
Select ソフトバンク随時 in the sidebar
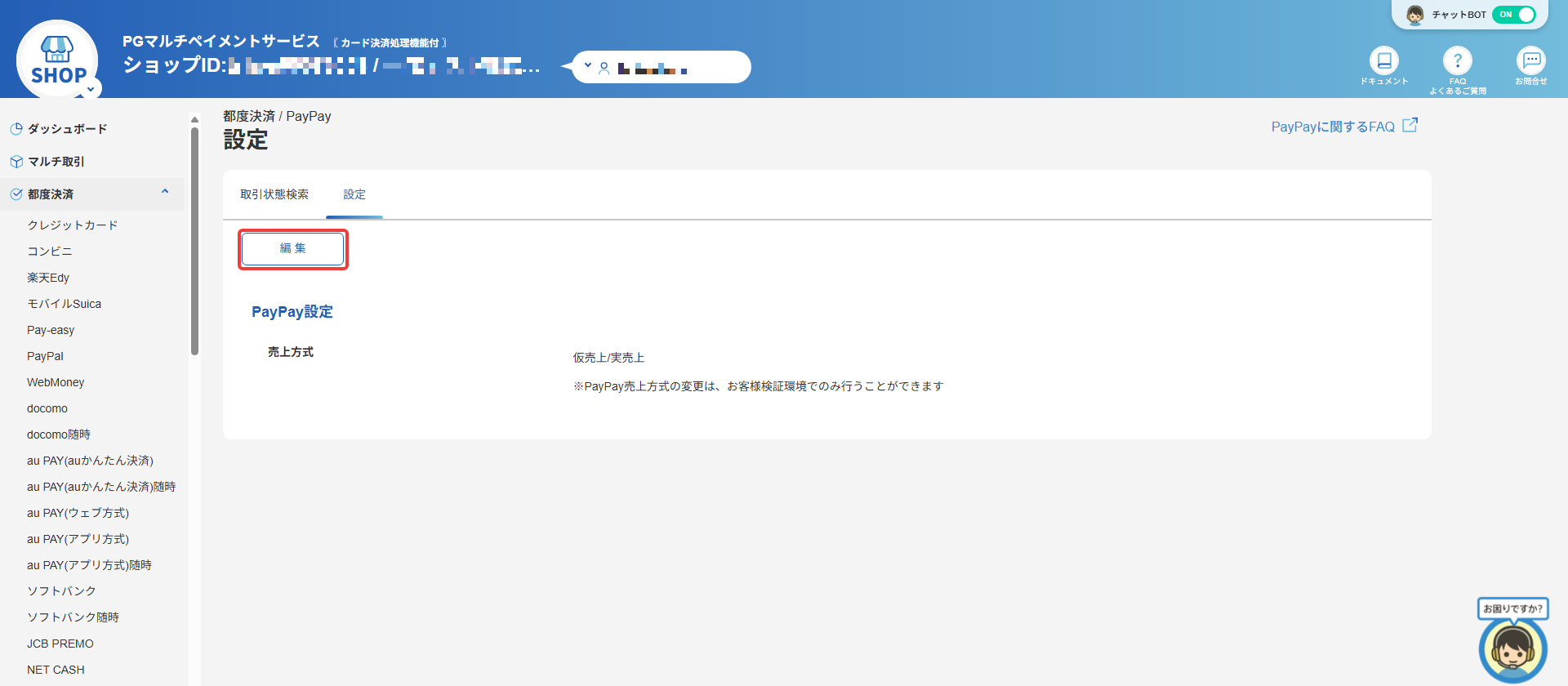(73, 617)
